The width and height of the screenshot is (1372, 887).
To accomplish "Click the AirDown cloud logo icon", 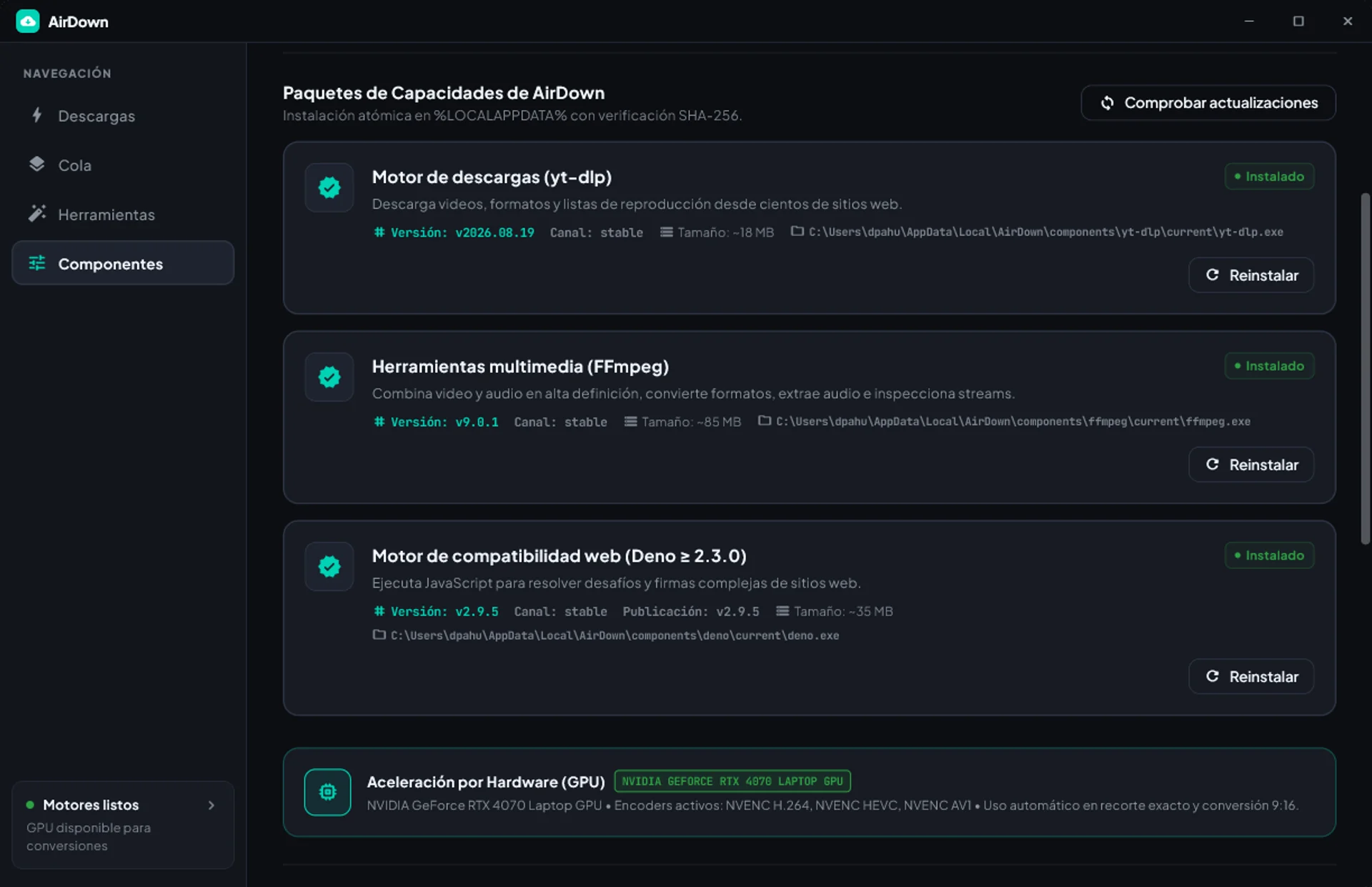I will tap(28, 21).
